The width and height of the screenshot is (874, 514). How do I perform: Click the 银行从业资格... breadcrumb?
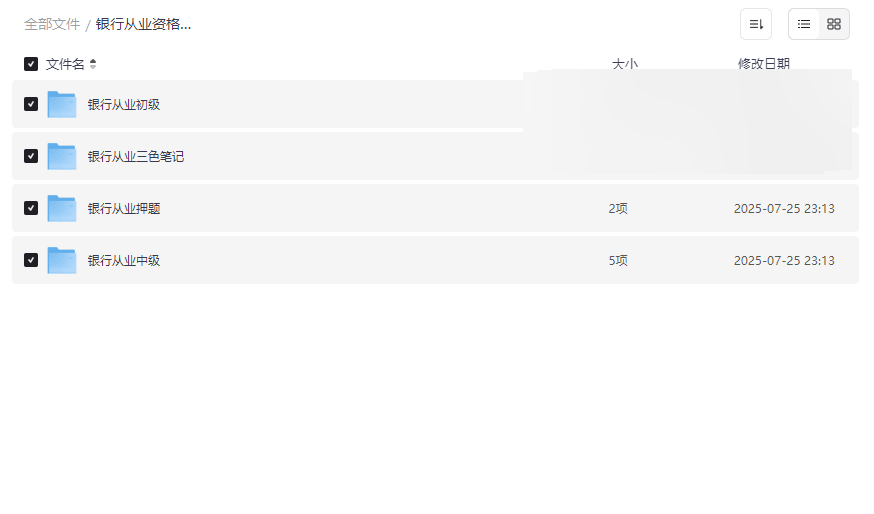pyautogui.click(x=143, y=24)
